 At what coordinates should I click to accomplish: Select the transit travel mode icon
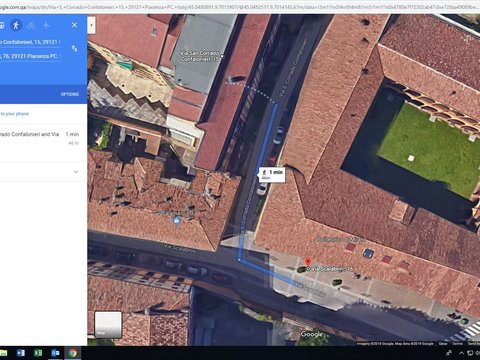pos(2,25)
